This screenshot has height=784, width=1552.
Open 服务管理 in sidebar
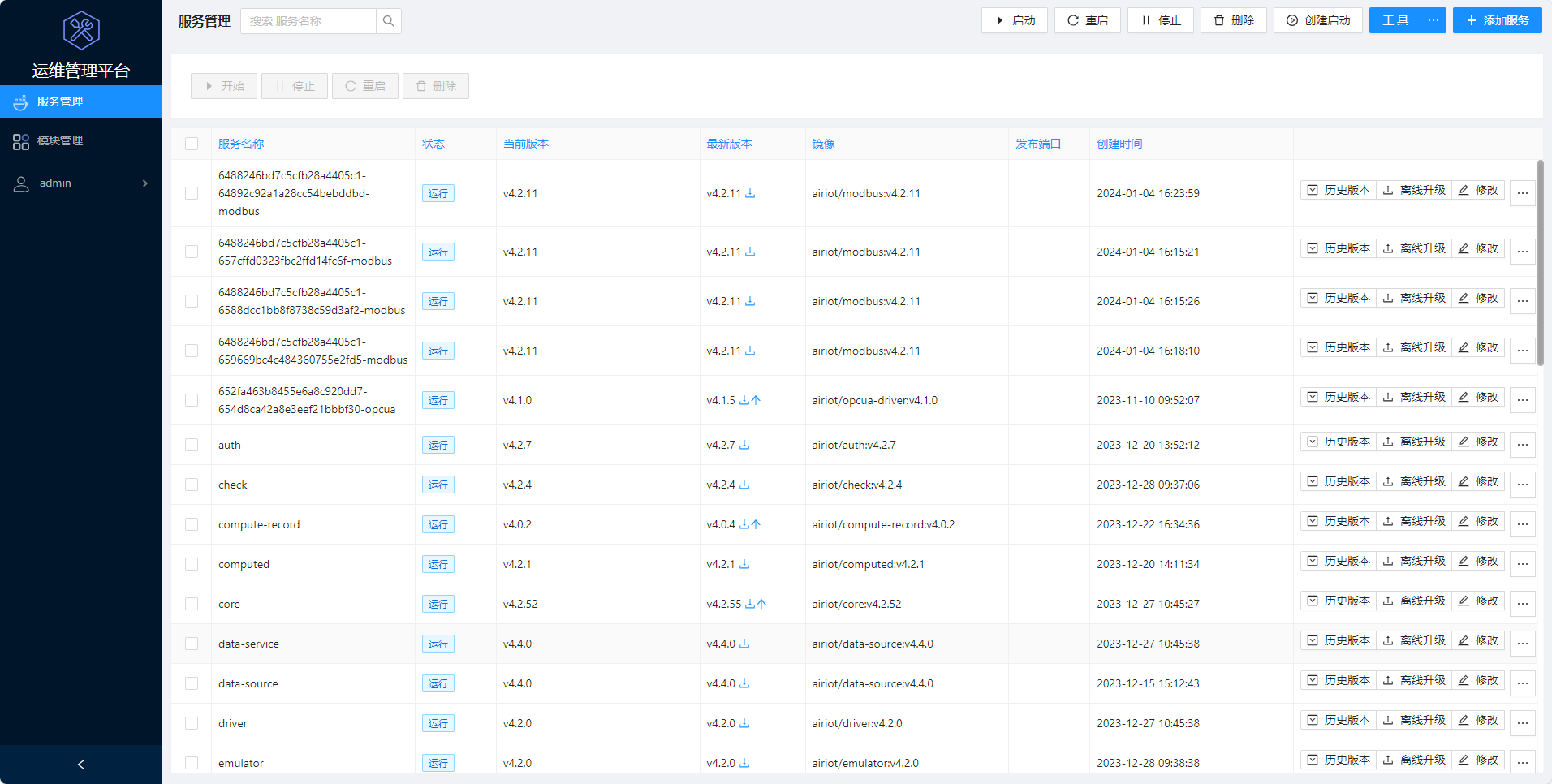click(x=81, y=101)
